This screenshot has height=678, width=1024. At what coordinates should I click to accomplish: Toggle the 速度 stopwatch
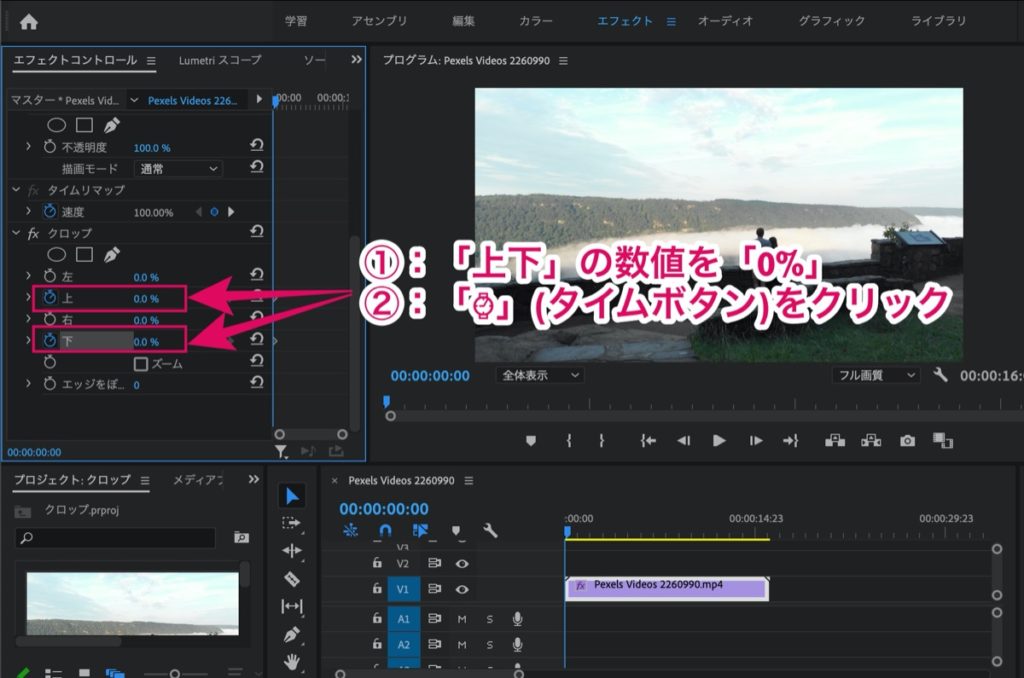click(x=50, y=211)
